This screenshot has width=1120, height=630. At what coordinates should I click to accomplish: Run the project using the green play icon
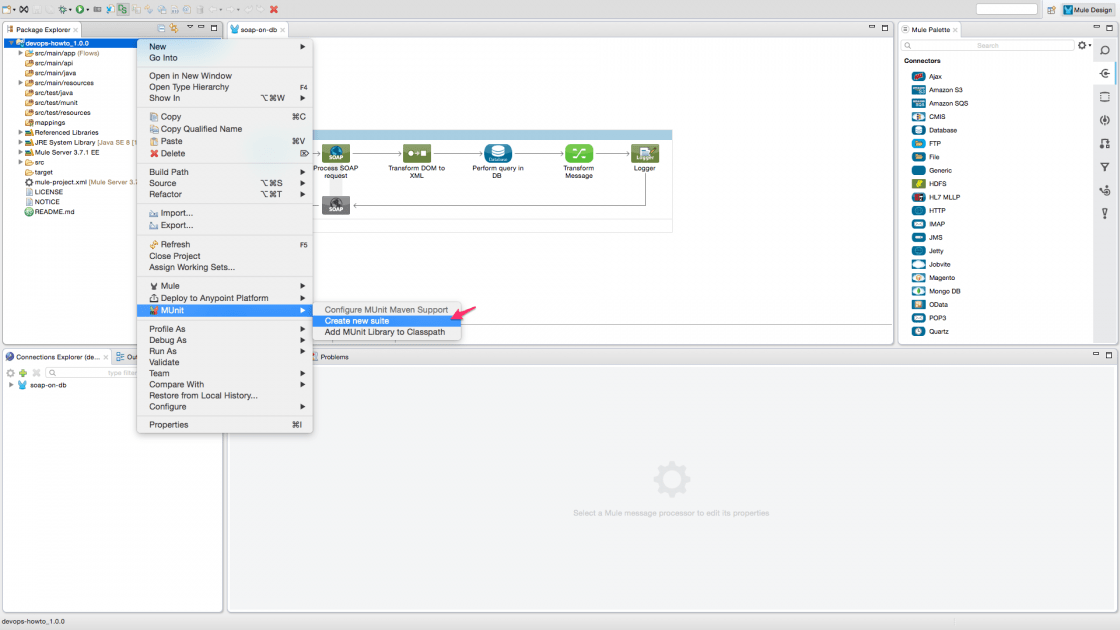pos(80,8)
